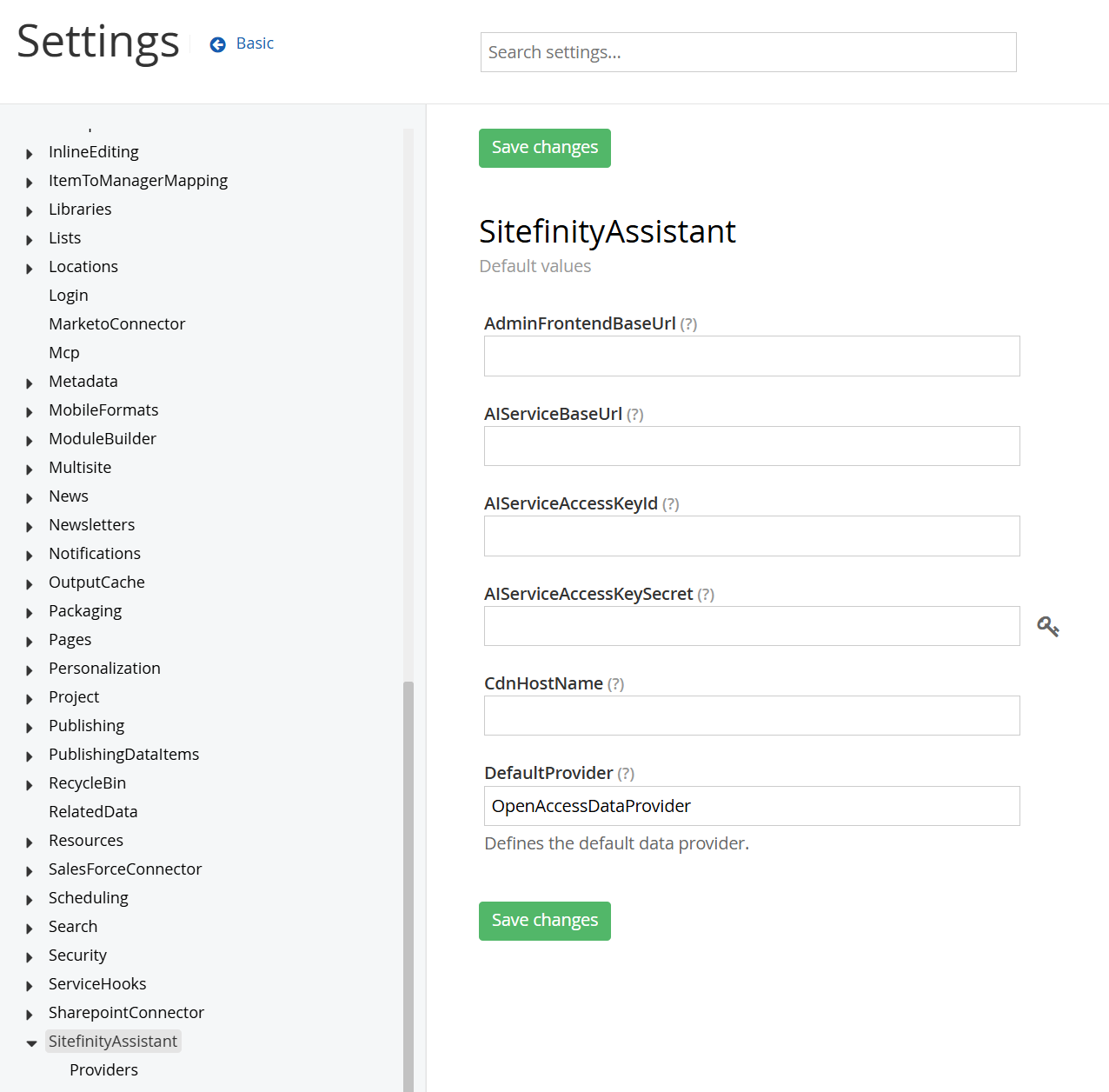Click into the AIServiceBaseUrl field
Viewport: 1109px width, 1092px height.
tap(752, 446)
